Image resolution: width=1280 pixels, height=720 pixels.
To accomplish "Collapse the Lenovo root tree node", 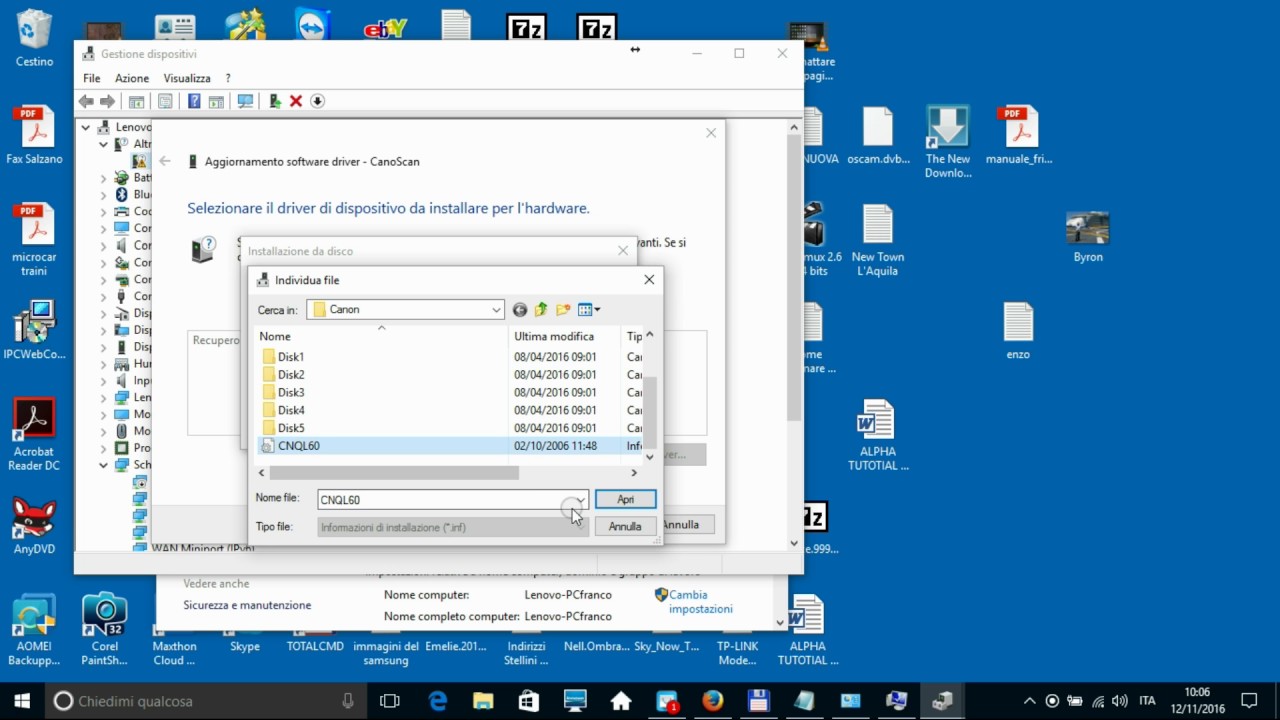I will pos(86,127).
